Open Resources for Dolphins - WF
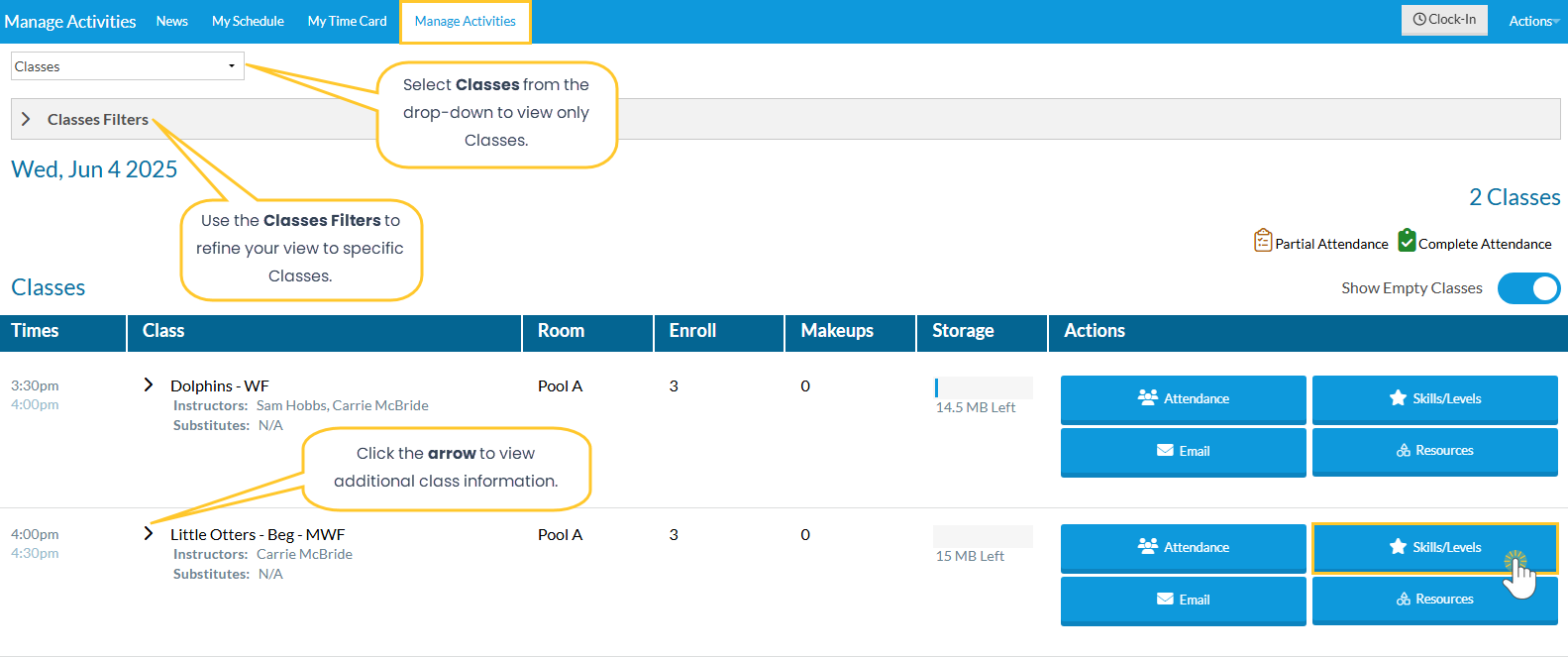 pyautogui.click(x=1435, y=452)
